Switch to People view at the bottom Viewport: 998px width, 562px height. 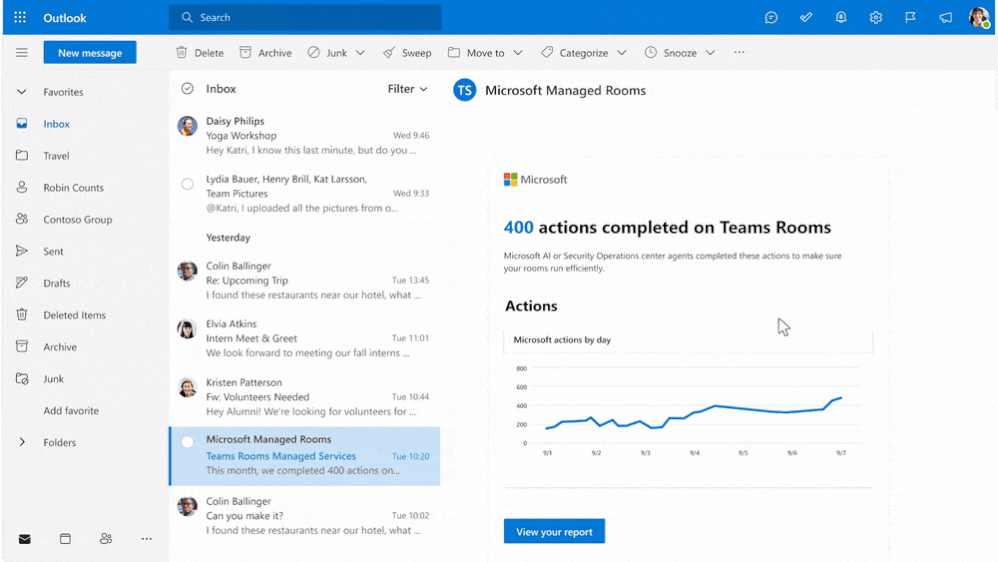pyautogui.click(x=106, y=539)
